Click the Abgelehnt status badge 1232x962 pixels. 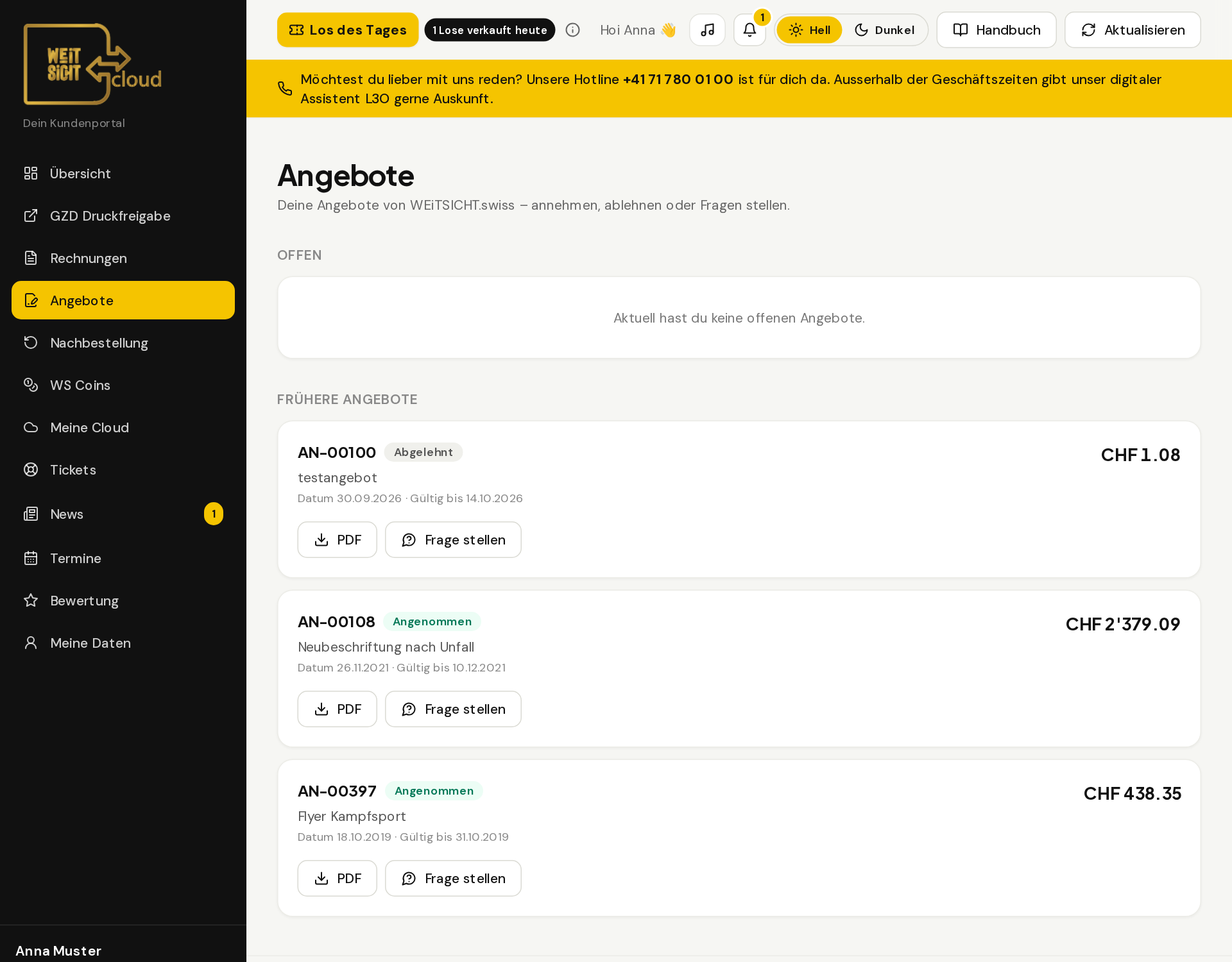coord(424,452)
